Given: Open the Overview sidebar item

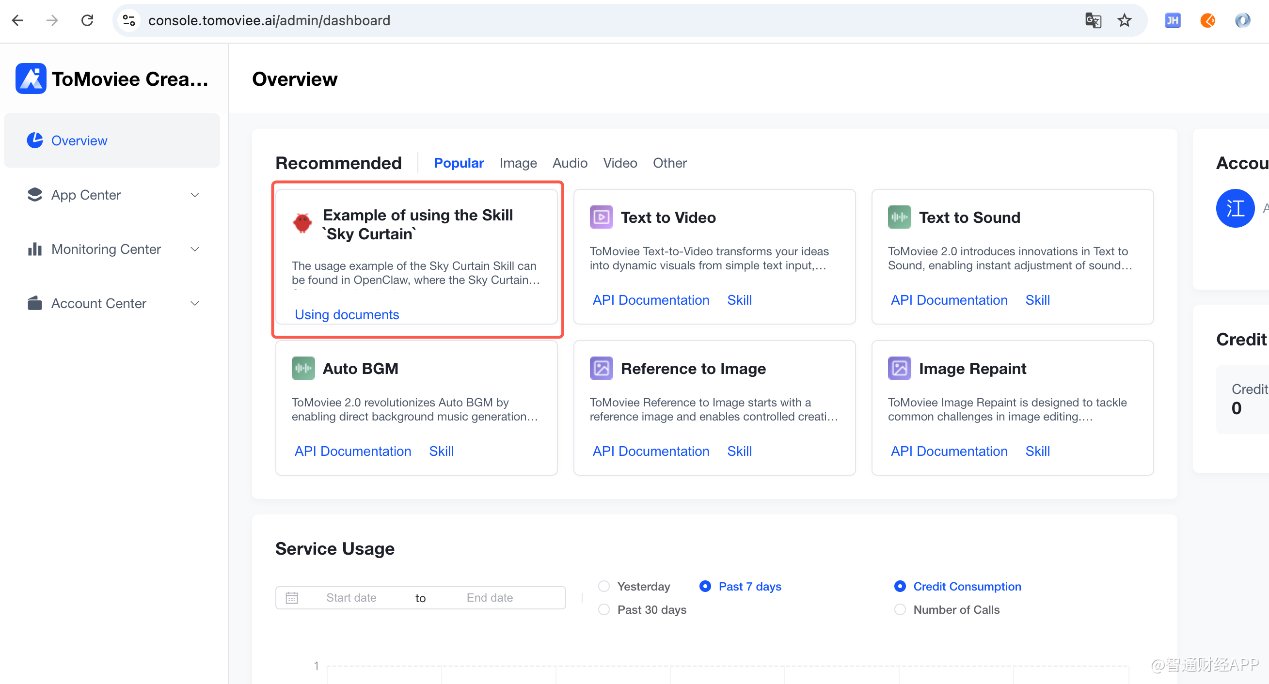Looking at the screenshot, I should coord(79,141).
